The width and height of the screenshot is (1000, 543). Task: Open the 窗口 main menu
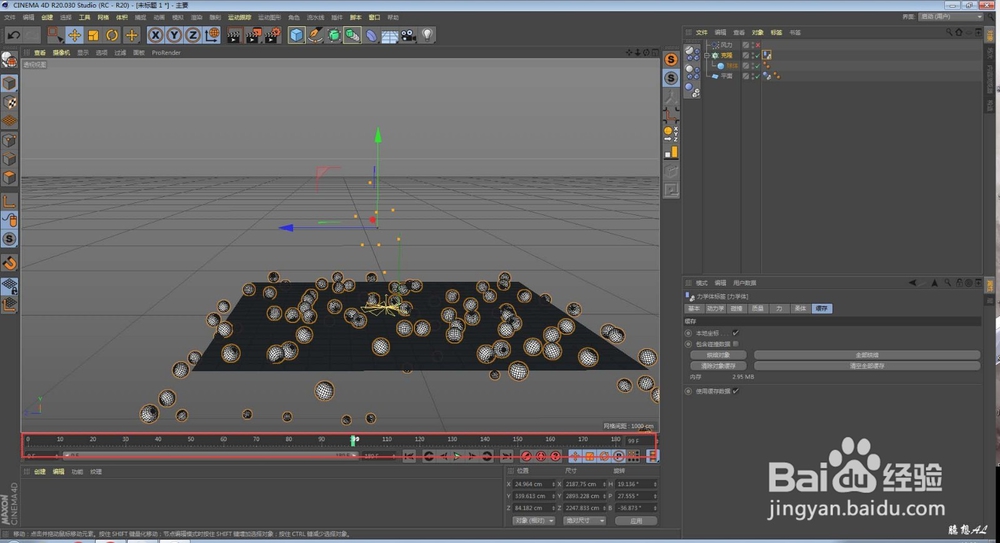click(x=374, y=17)
